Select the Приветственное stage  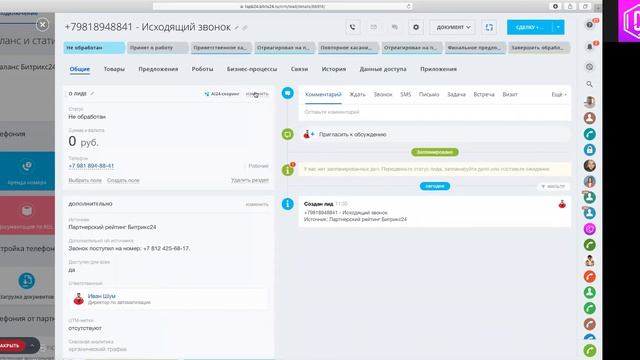221,48
